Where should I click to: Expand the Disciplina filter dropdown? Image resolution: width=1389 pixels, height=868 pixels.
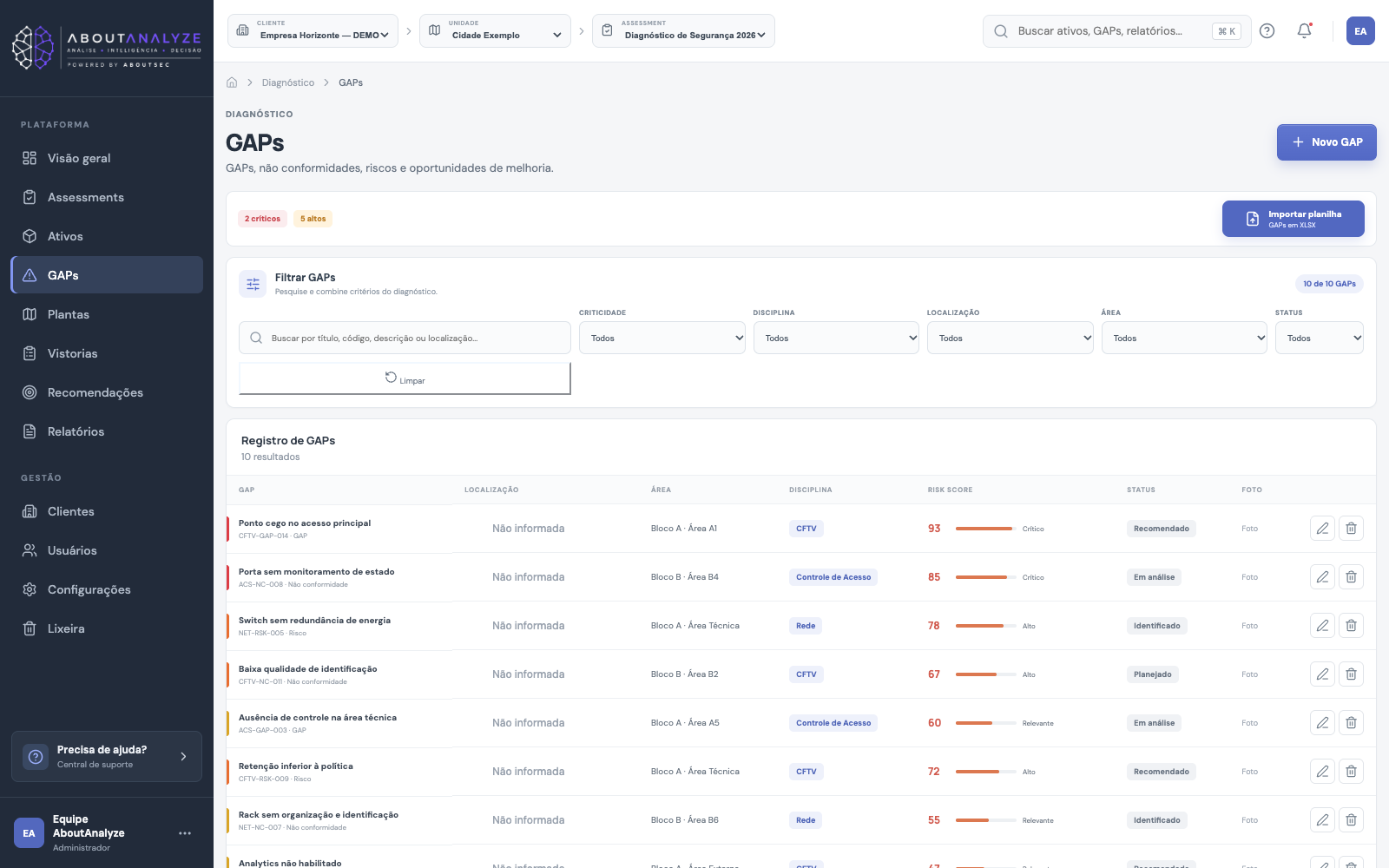point(836,338)
